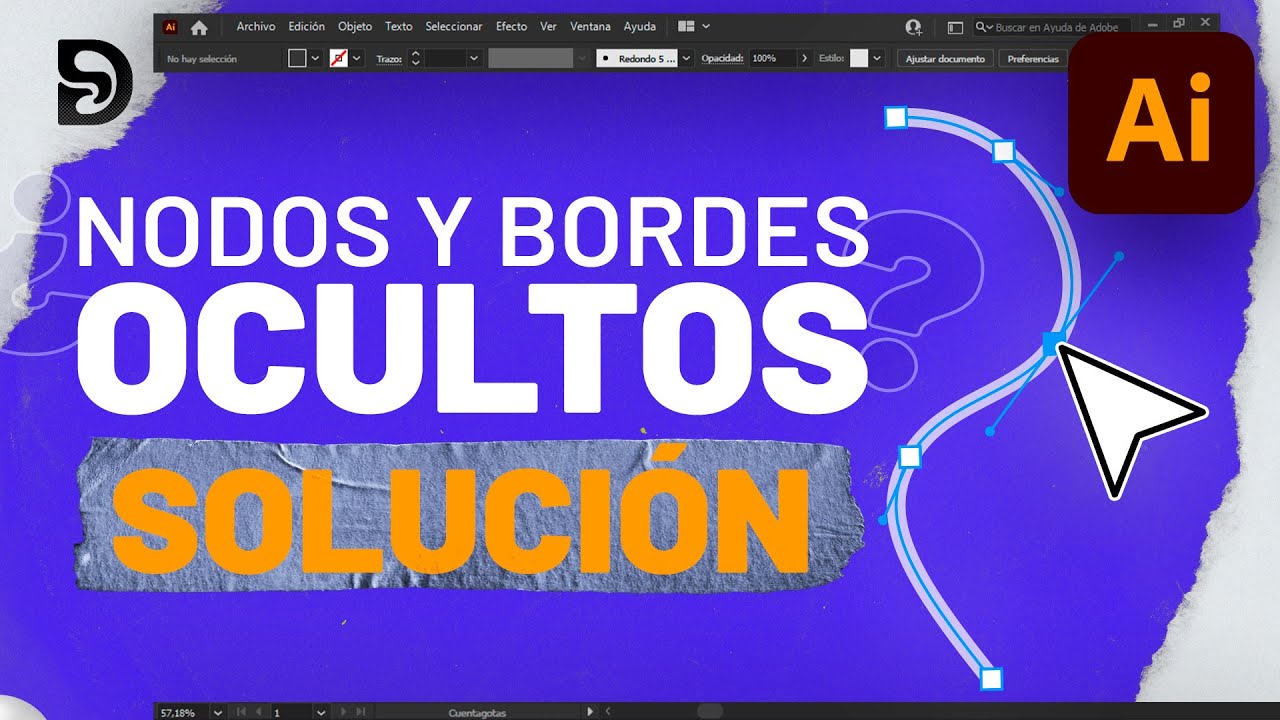Click the Redondo 5 brush definition
Viewport: 1280px width, 720px height.
point(638,59)
